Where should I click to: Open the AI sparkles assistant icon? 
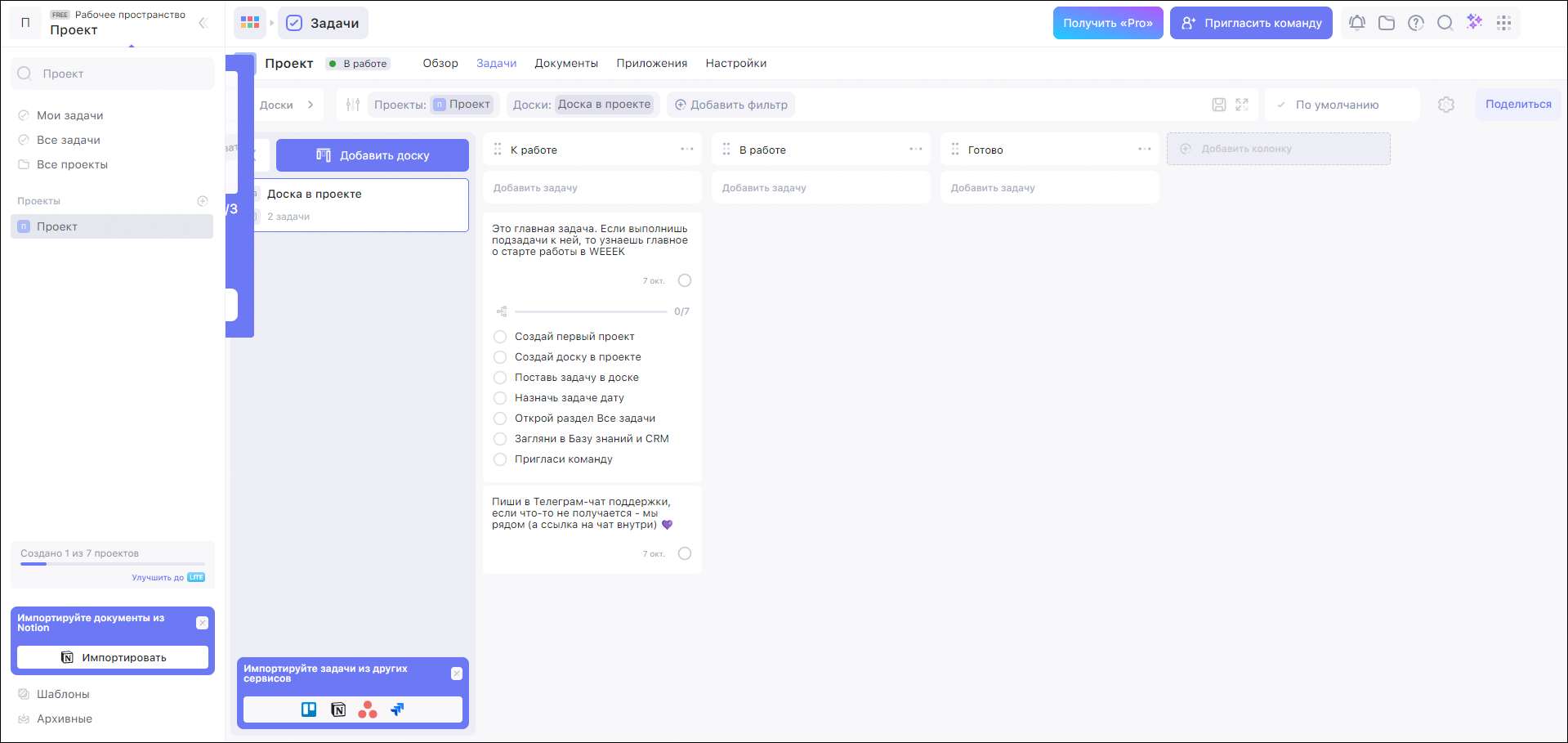click(x=1474, y=22)
